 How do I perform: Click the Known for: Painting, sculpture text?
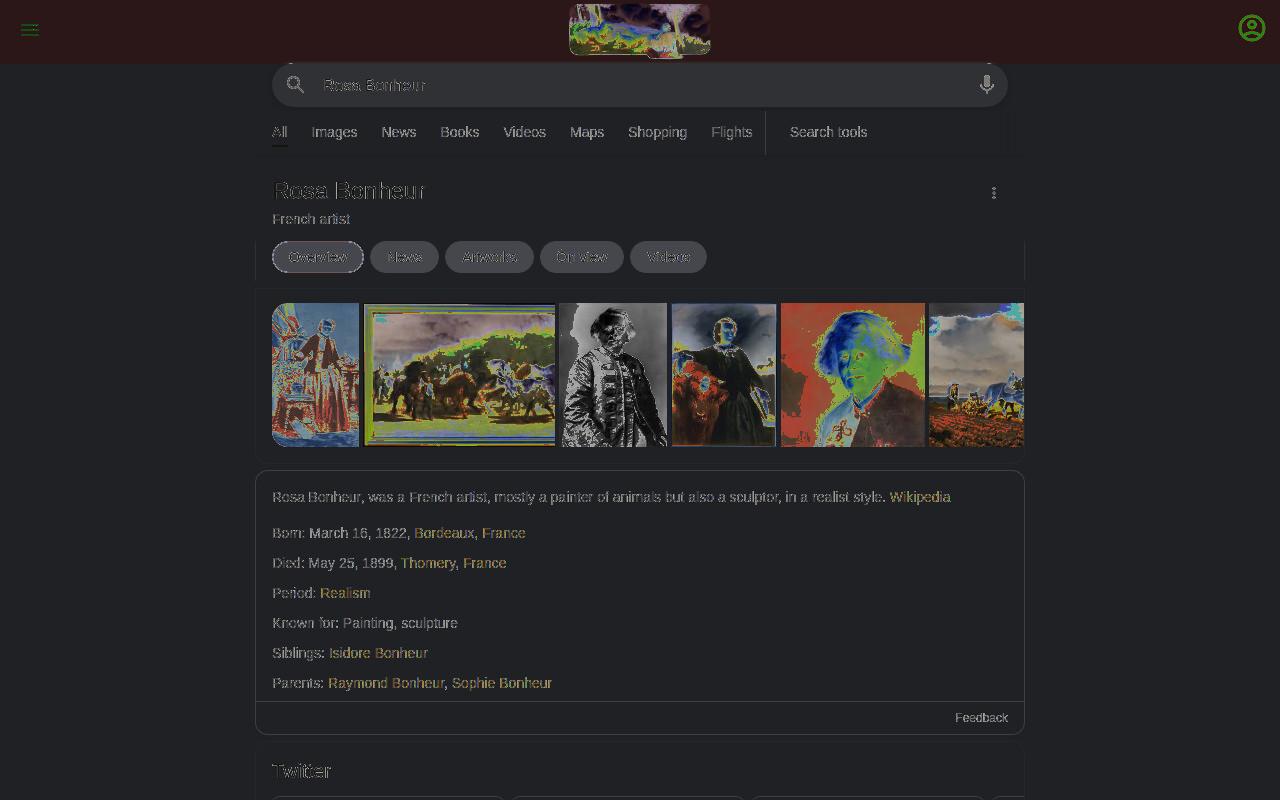pos(365,623)
